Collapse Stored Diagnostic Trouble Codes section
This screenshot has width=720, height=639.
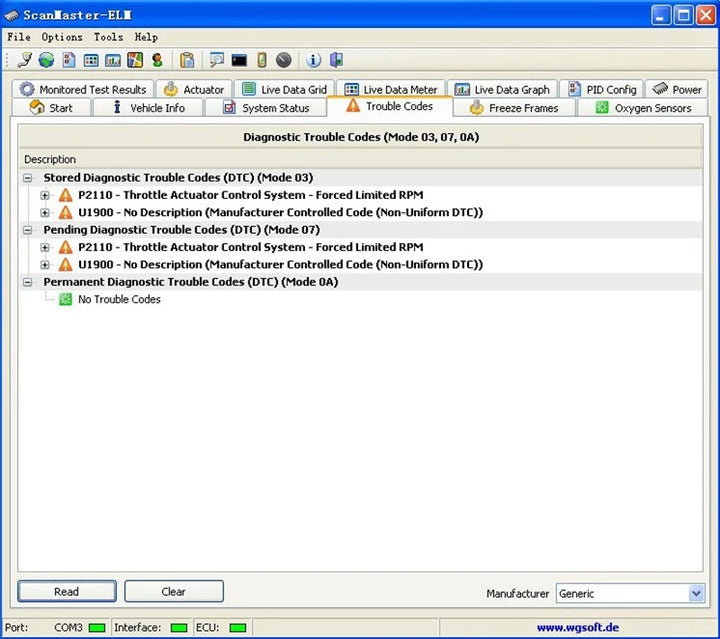(28, 178)
